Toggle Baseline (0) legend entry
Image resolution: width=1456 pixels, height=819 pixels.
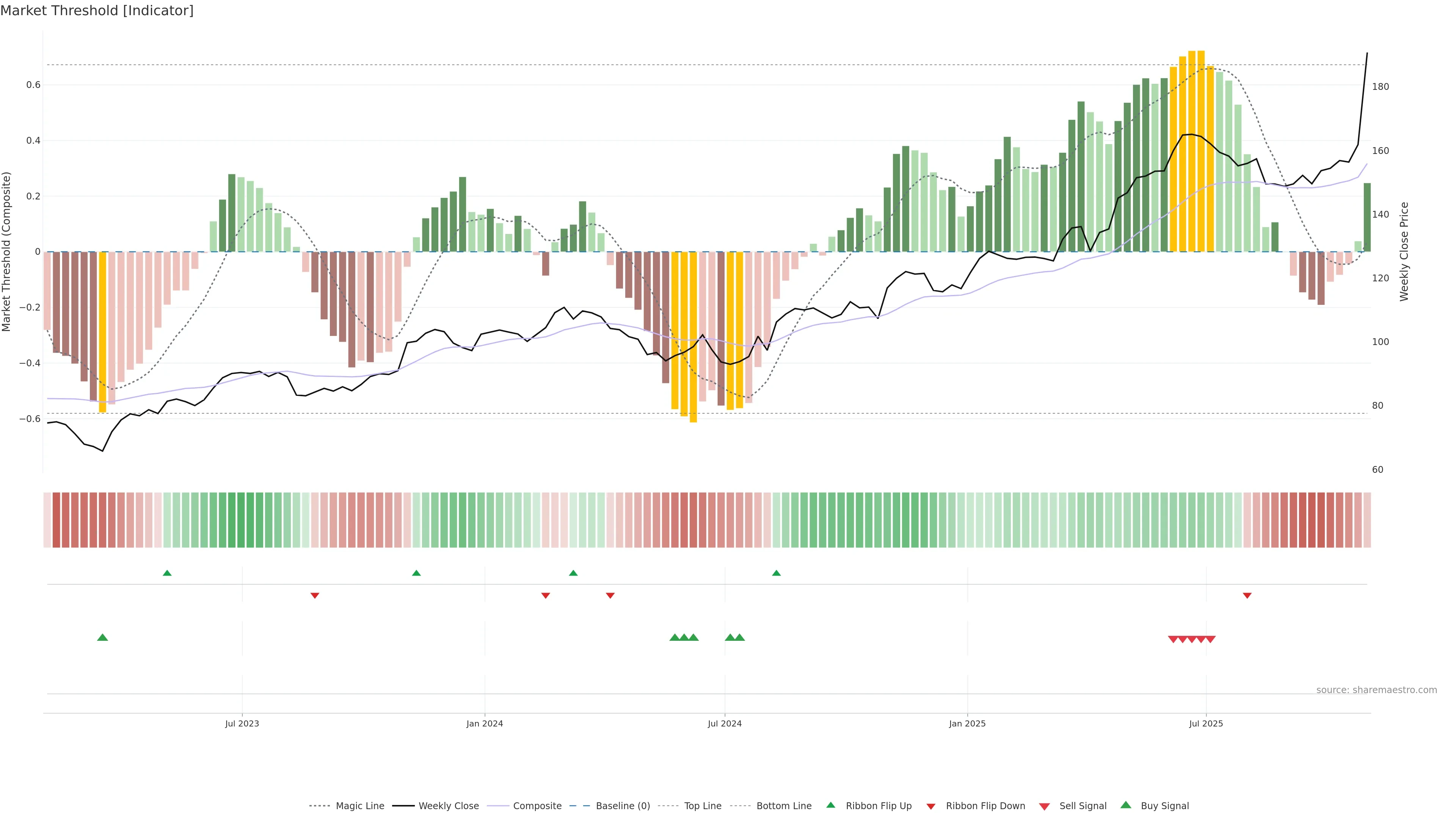click(x=622, y=806)
